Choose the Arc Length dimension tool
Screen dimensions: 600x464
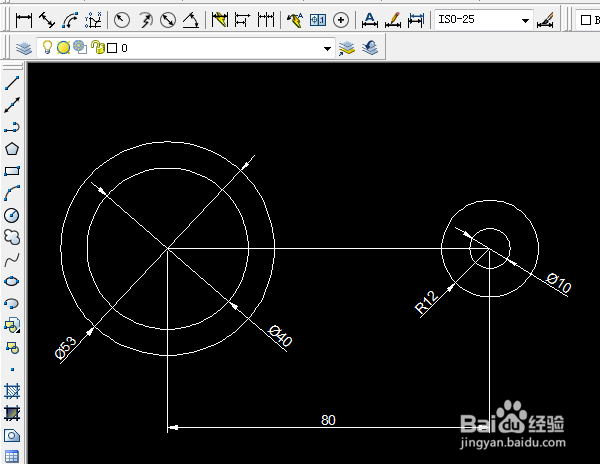pos(70,20)
